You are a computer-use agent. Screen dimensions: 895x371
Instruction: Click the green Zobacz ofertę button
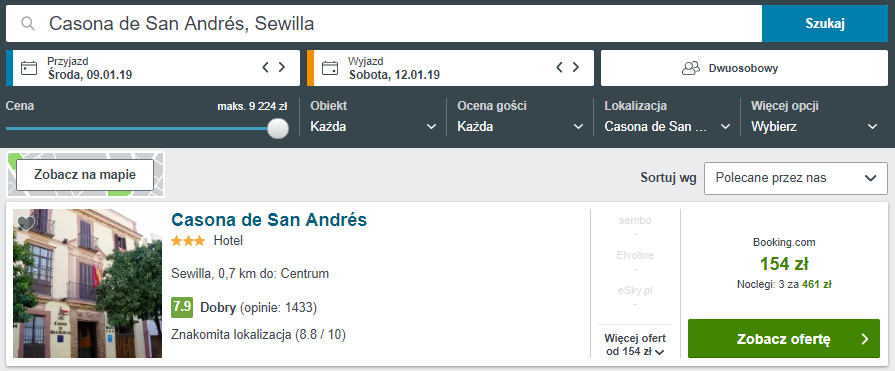(x=784, y=339)
